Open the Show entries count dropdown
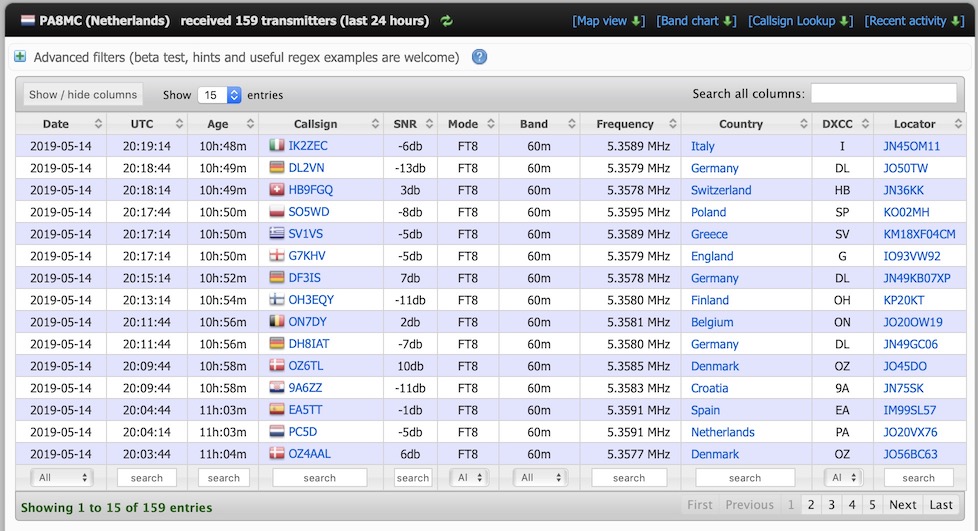 pos(219,95)
